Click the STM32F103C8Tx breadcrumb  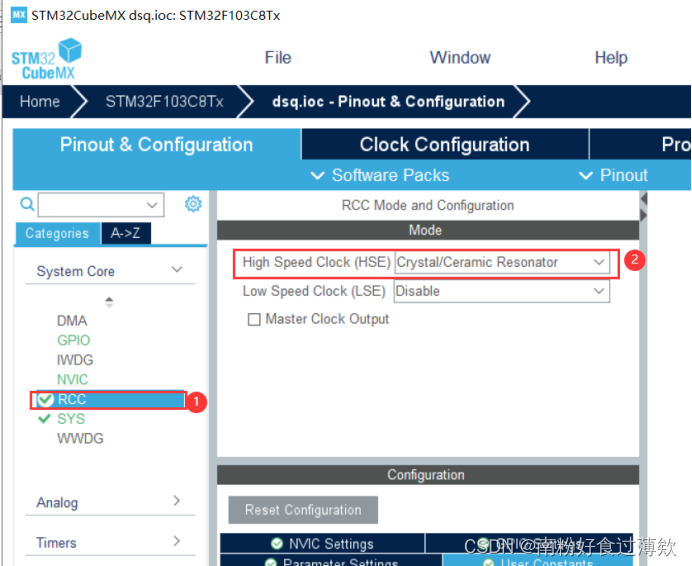click(164, 102)
